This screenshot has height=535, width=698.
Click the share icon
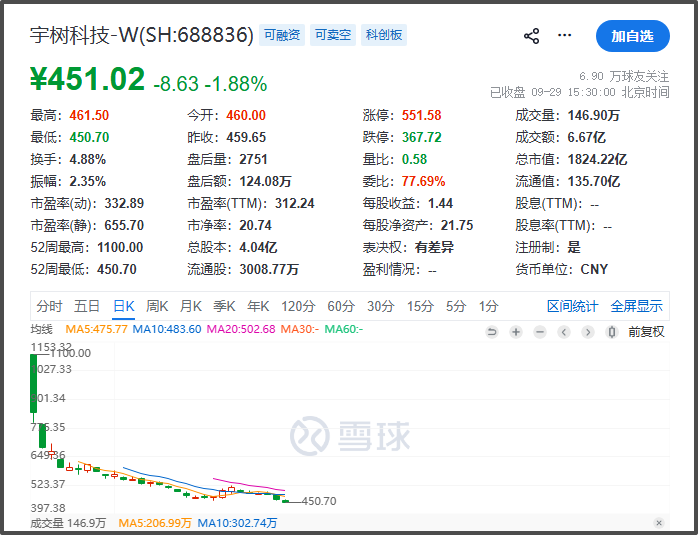531,36
